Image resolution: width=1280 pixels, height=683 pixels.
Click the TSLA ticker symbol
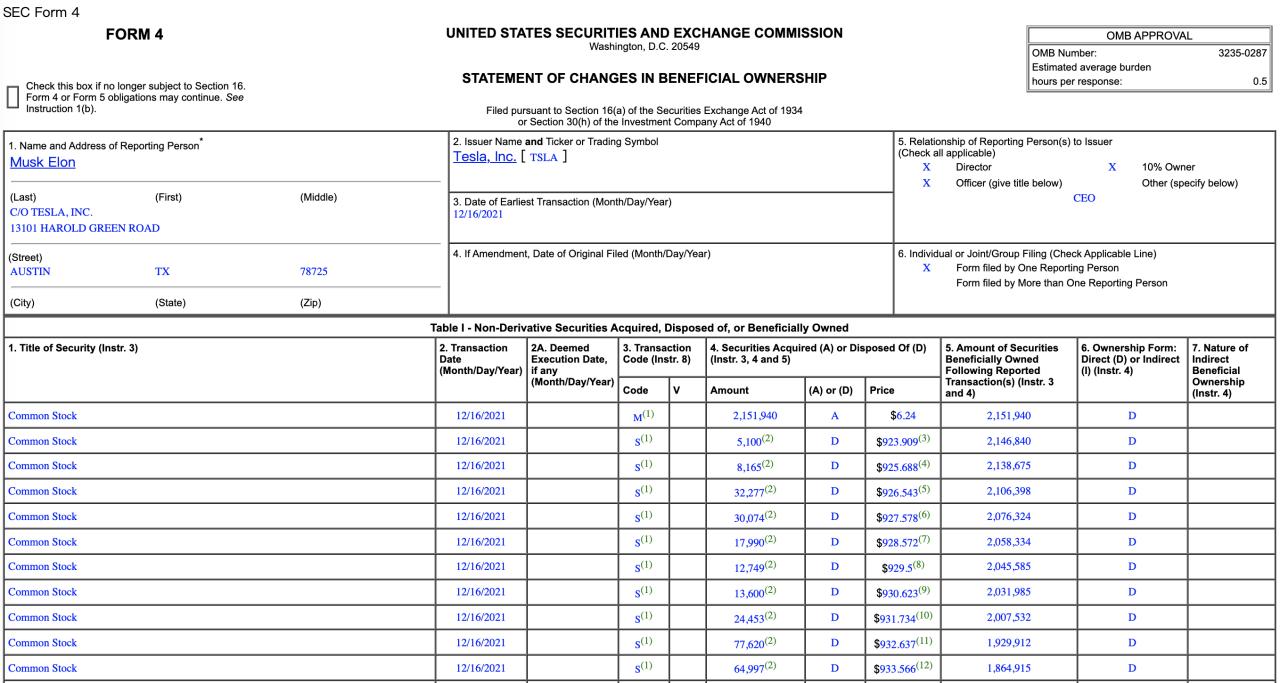click(x=543, y=157)
